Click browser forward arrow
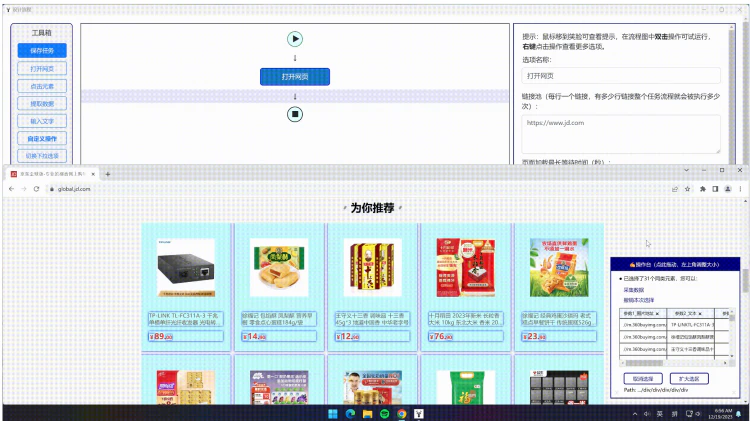Image resolution: width=750 pixels, height=421 pixels. 24,189
